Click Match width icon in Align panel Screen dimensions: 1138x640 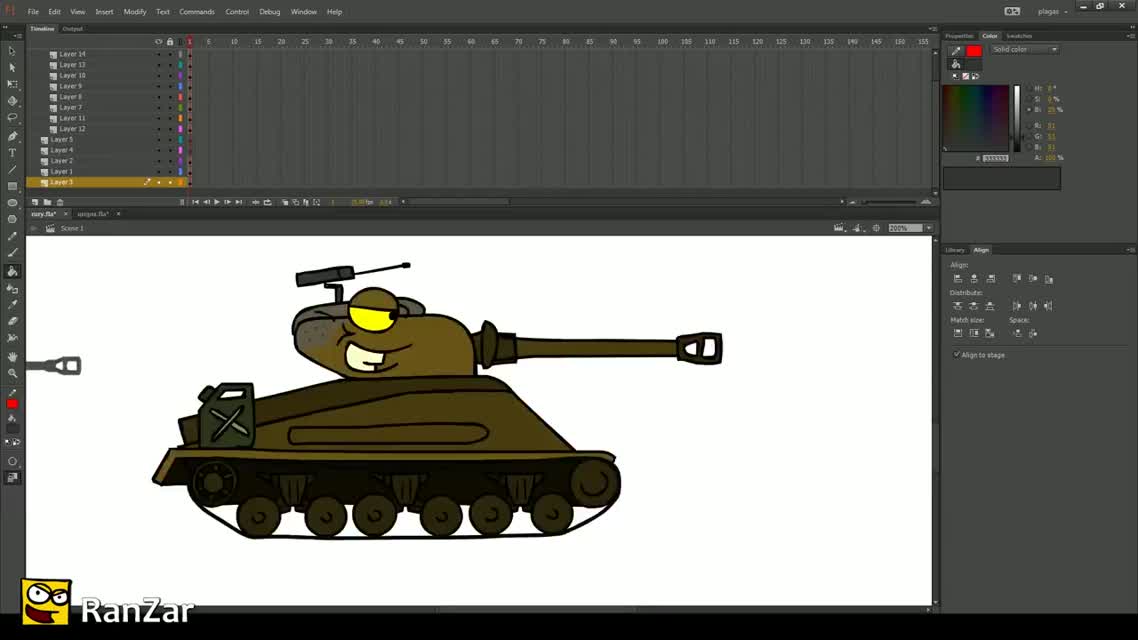(x=958, y=333)
